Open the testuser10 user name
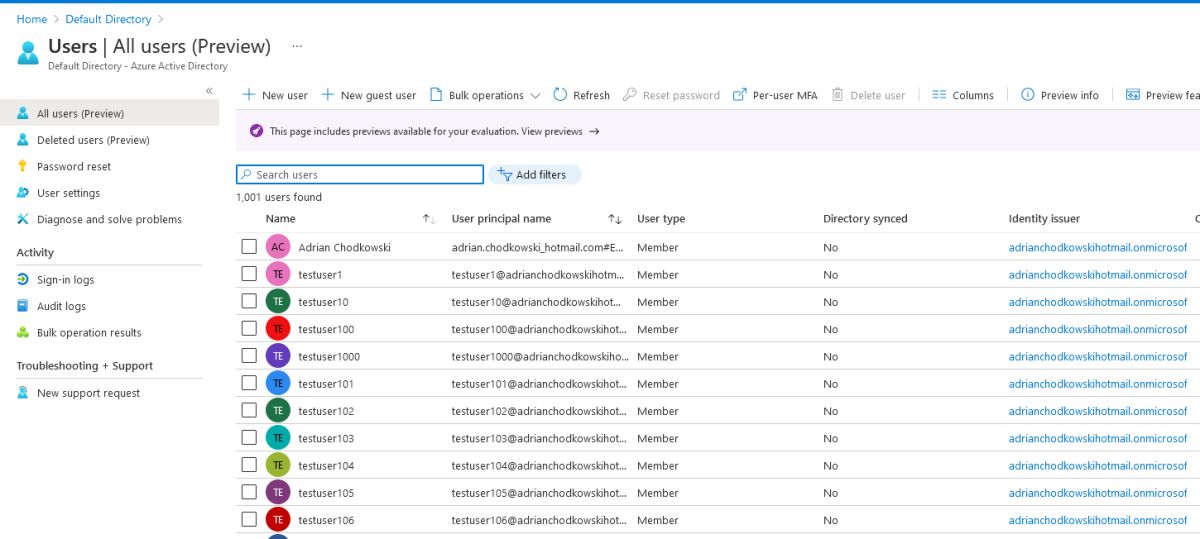The width and height of the screenshot is (1200, 539). [323, 302]
